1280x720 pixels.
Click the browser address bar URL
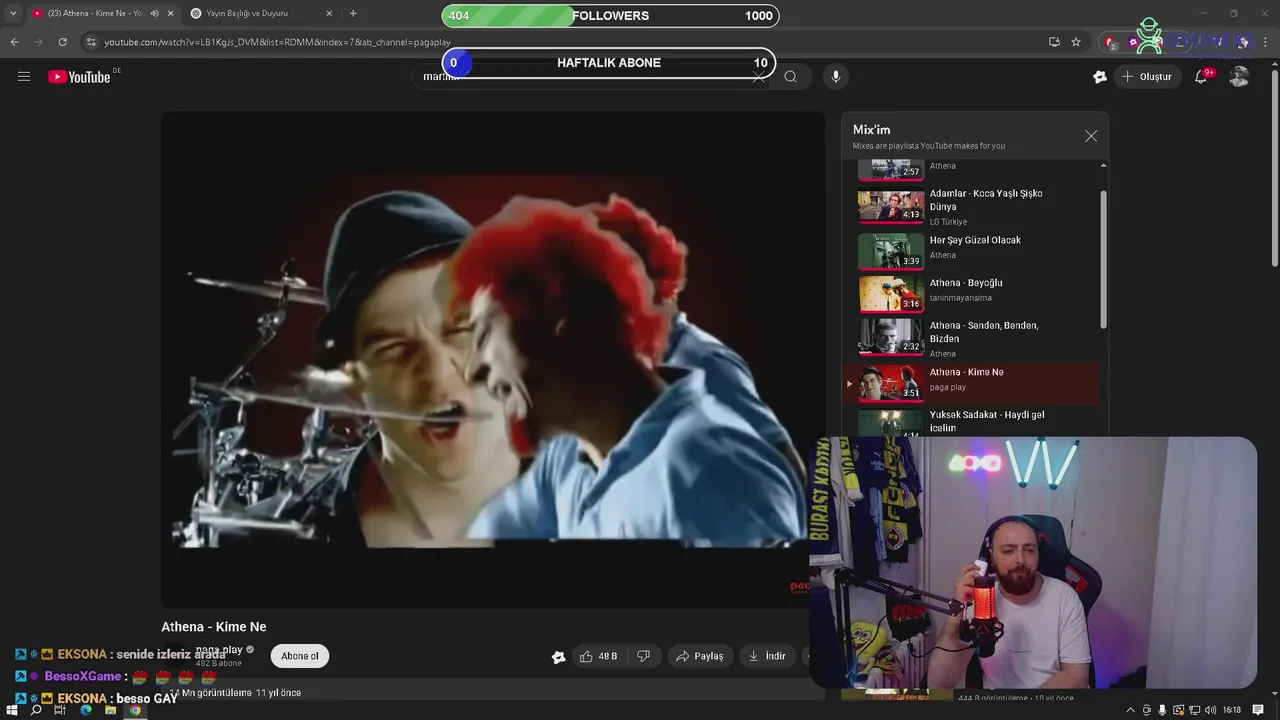pyautogui.click(x=277, y=42)
